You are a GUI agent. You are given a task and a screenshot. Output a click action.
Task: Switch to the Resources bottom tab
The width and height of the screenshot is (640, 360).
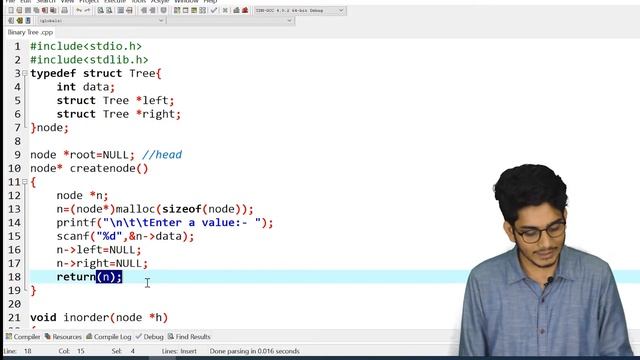(63, 337)
